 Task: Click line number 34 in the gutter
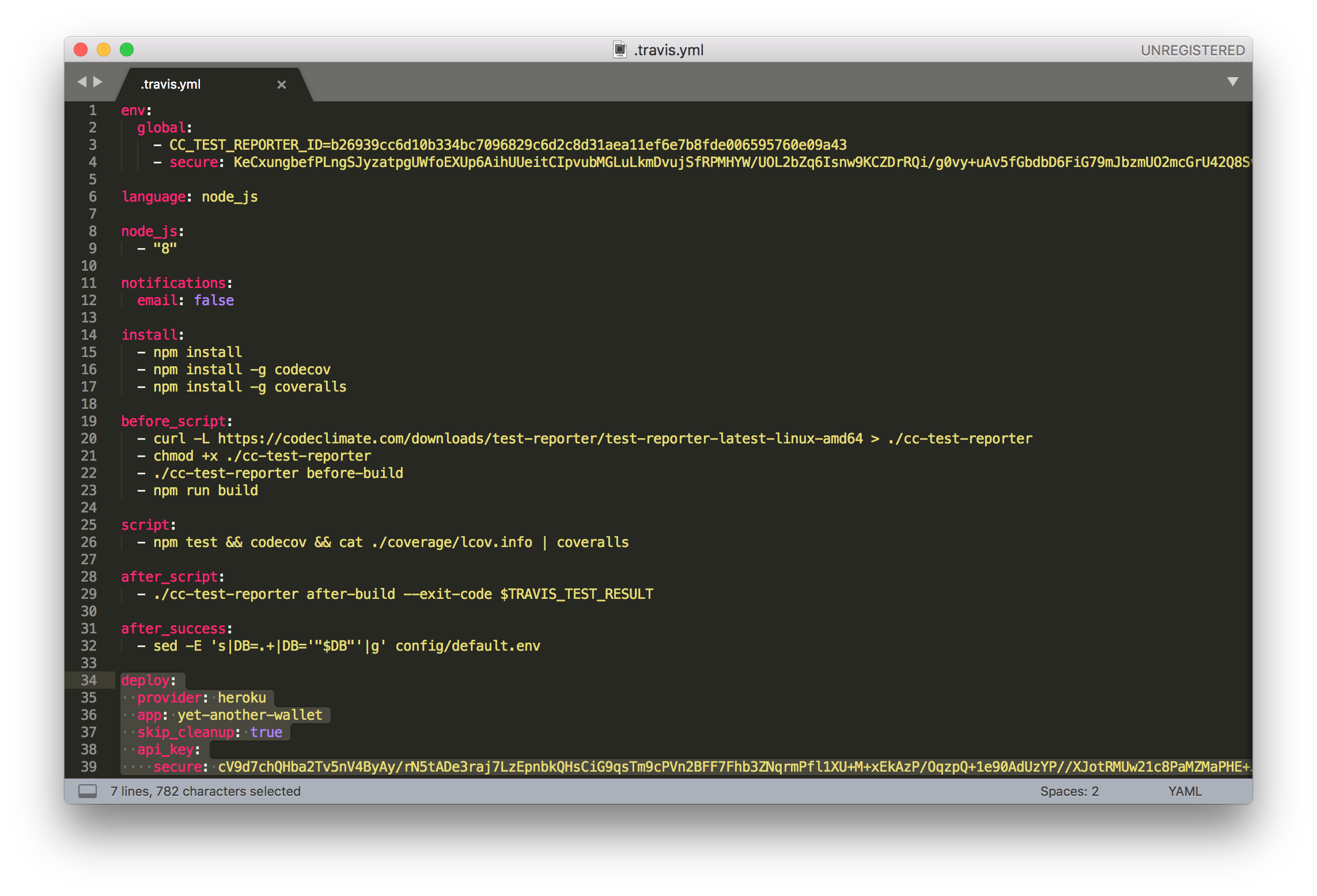coord(89,680)
